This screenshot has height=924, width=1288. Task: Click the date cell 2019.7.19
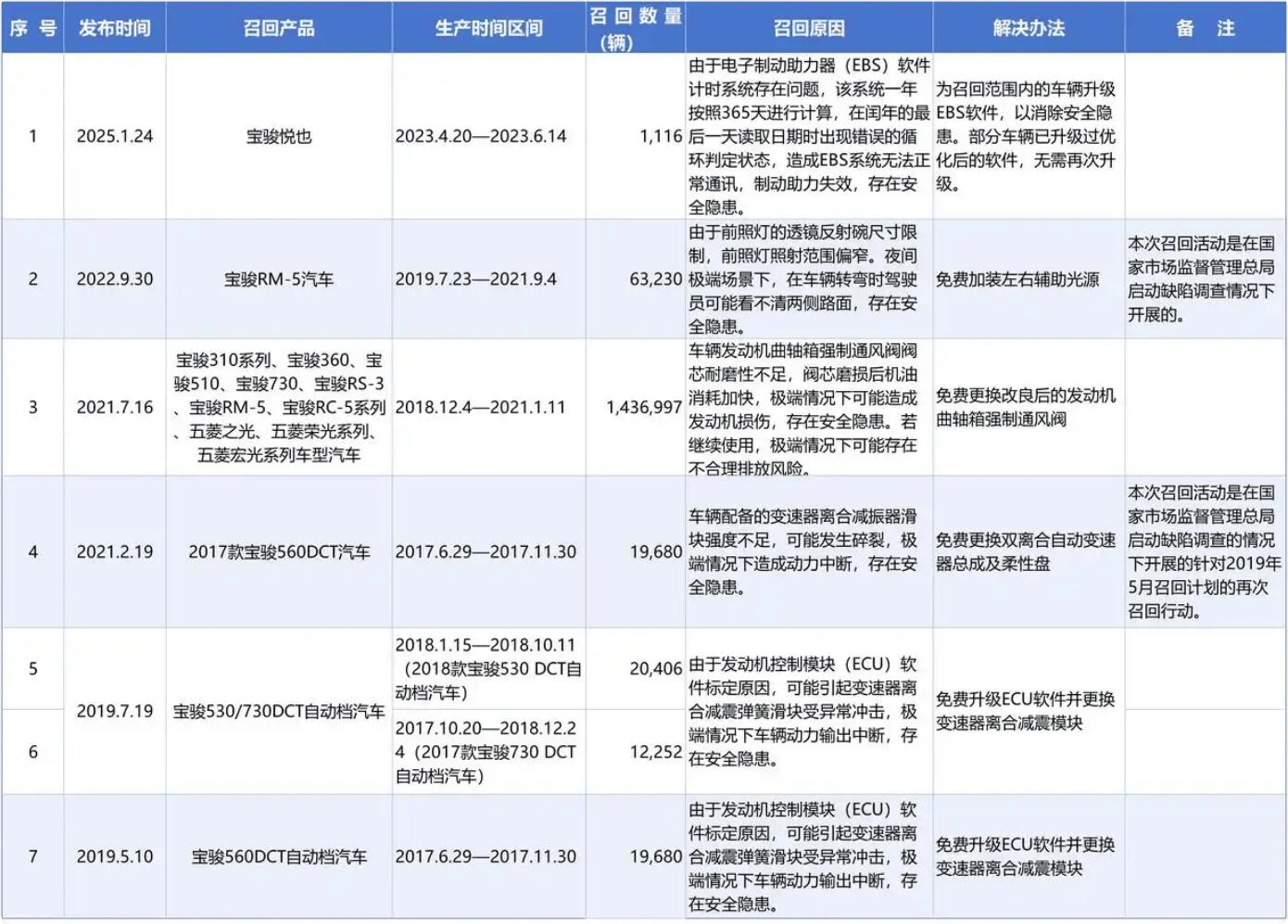[x=115, y=711]
